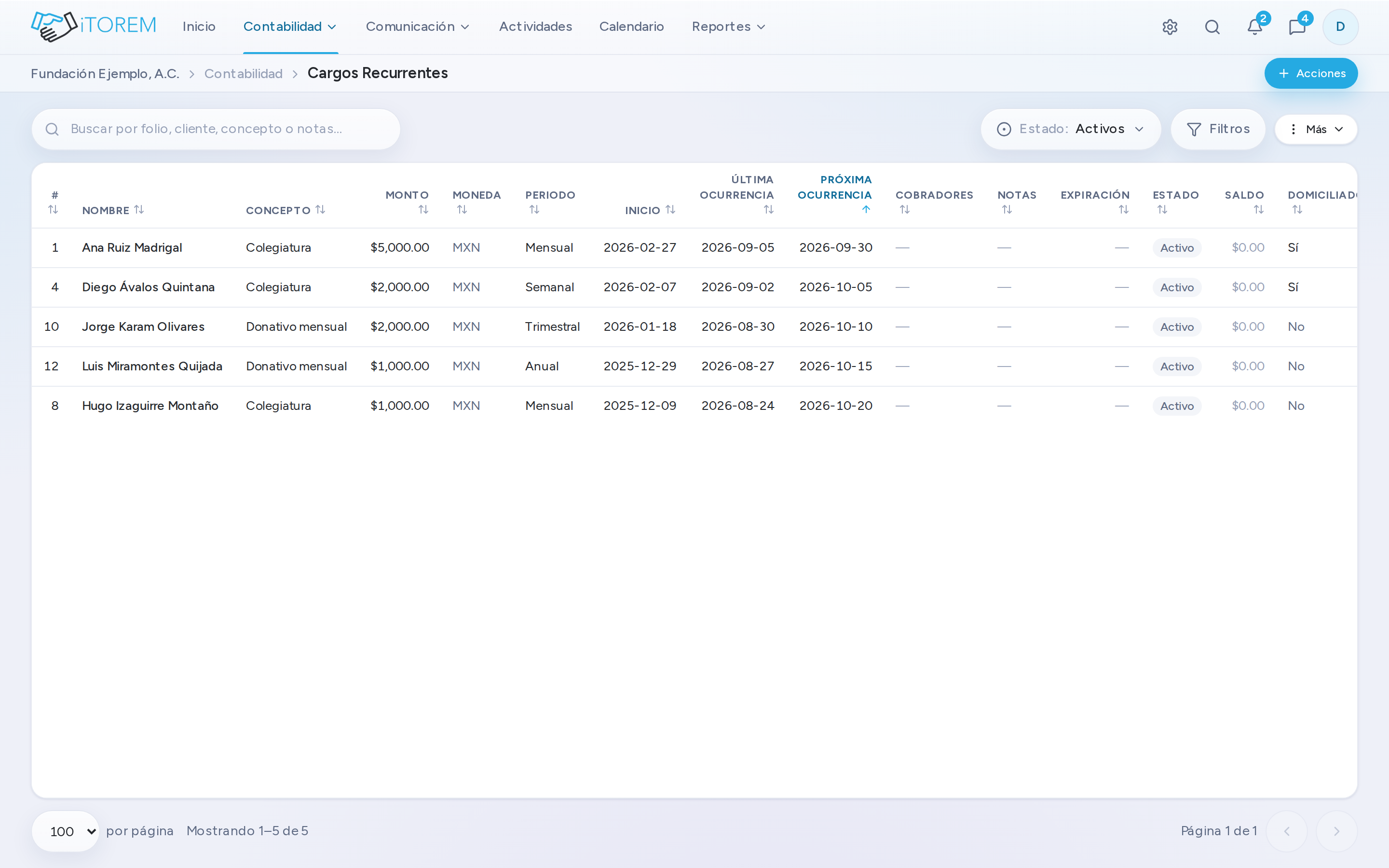
Task: Sort by Última Ocurrencia column arrows
Action: 769,210
